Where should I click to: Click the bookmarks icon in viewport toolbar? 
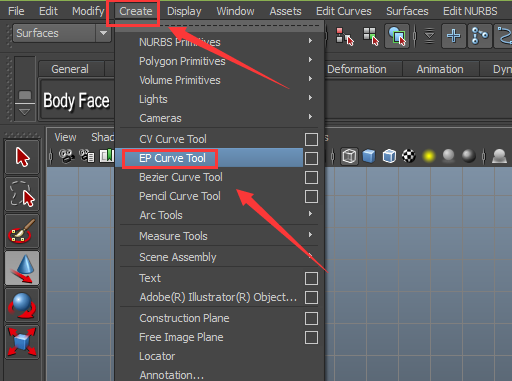107,156
